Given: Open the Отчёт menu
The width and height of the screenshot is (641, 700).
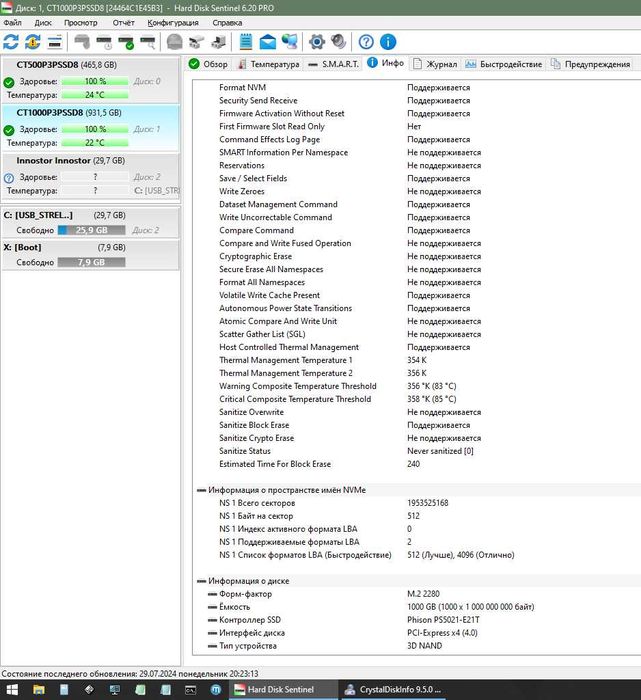Looking at the screenshot, I should coord(123,23).
